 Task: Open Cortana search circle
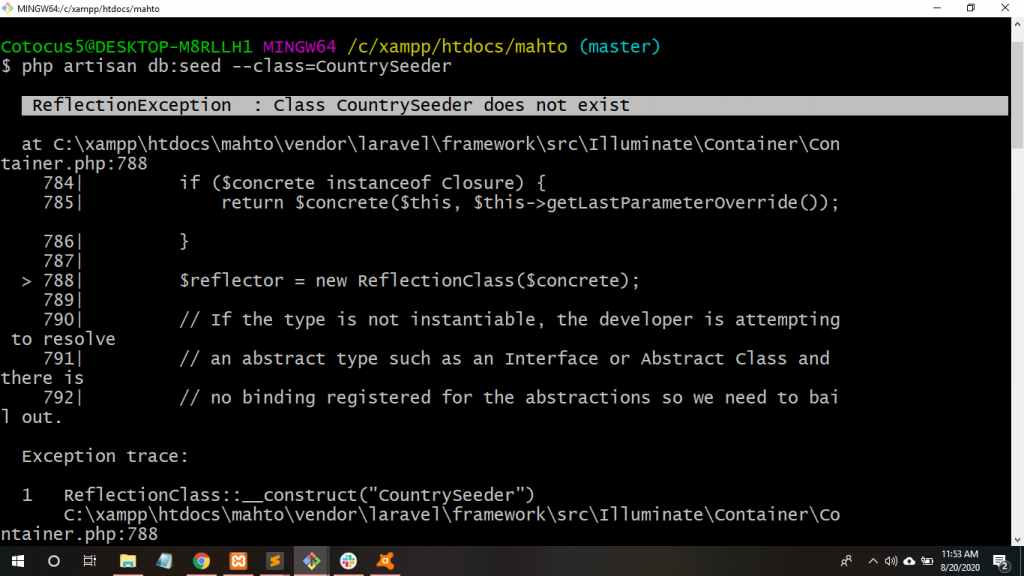pyautogui.click(x=54, y=561)
